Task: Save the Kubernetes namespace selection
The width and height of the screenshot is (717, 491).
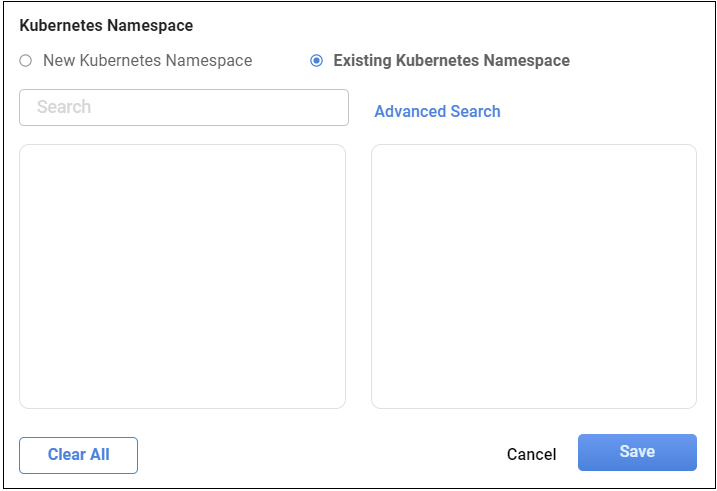Action: tap(637, 452)
